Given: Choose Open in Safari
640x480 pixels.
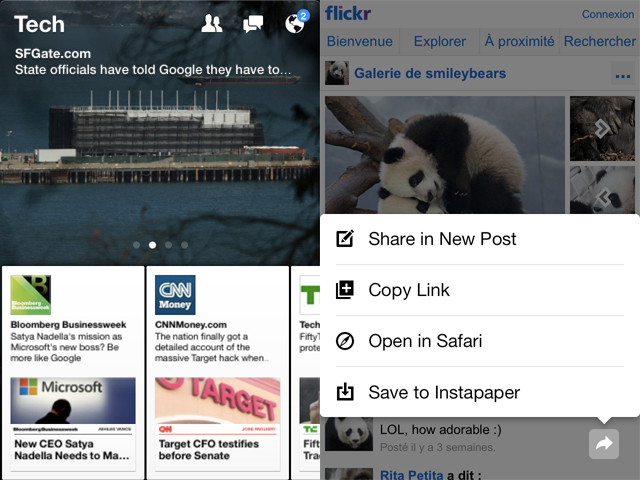Looking at the screenshot, I should coord(480,341).
